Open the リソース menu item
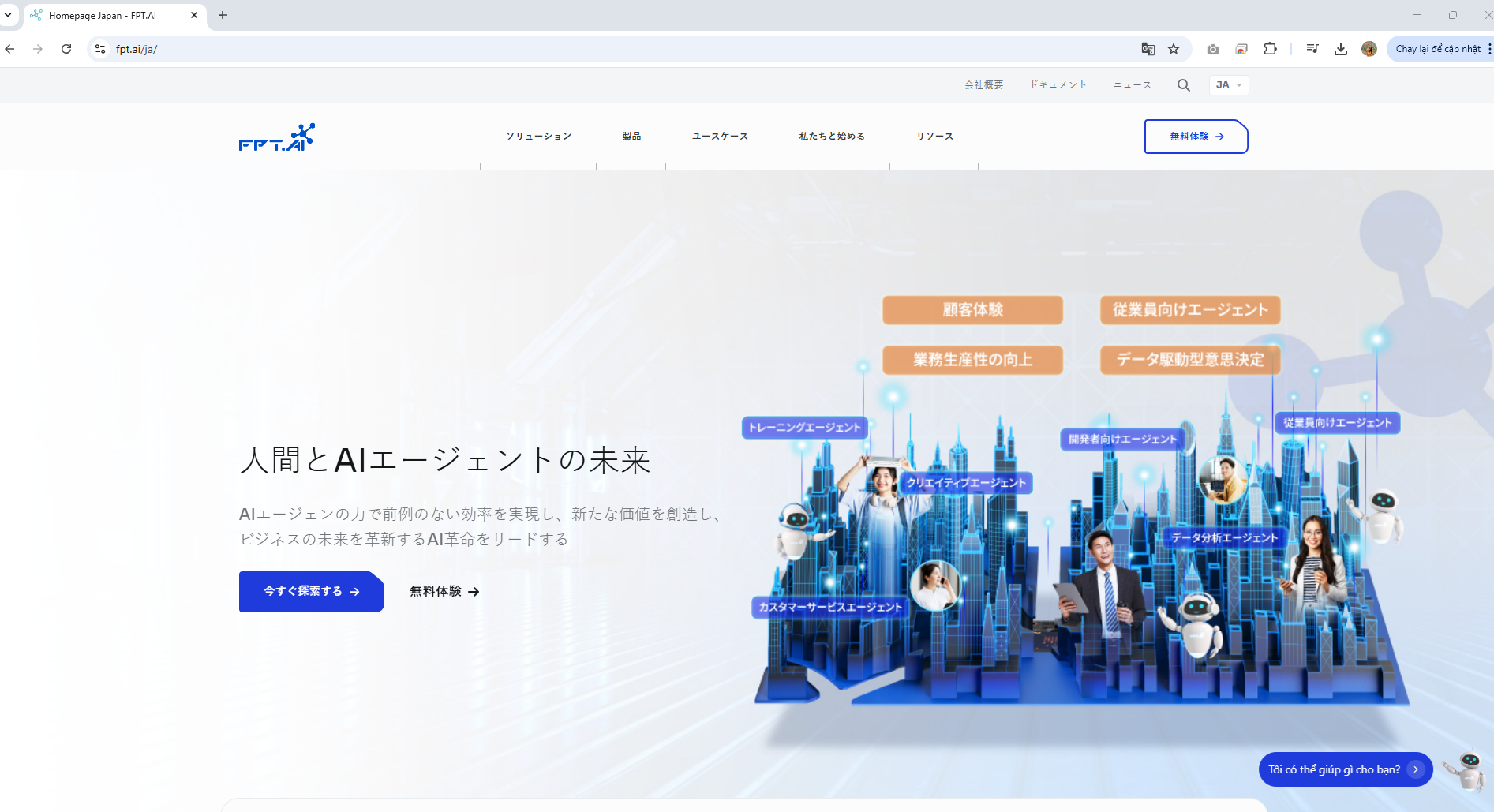 tap(934, 137)
